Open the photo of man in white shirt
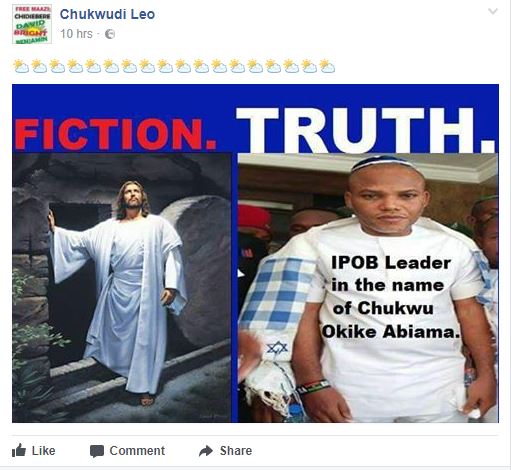The height and width of the screenshot is (470, 511). (x=368, y=288)
